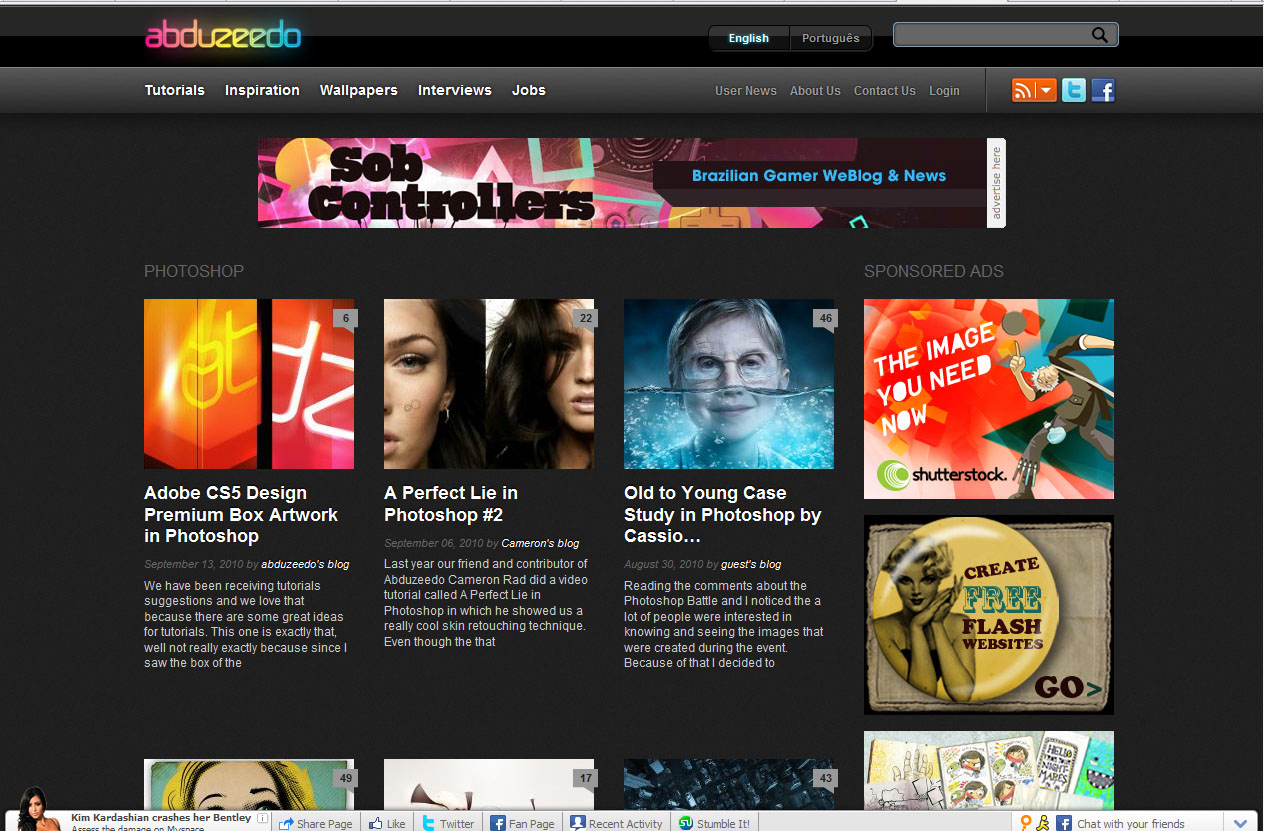
Task: Click the Share Page toolbar button
Action: pos(315,823)
